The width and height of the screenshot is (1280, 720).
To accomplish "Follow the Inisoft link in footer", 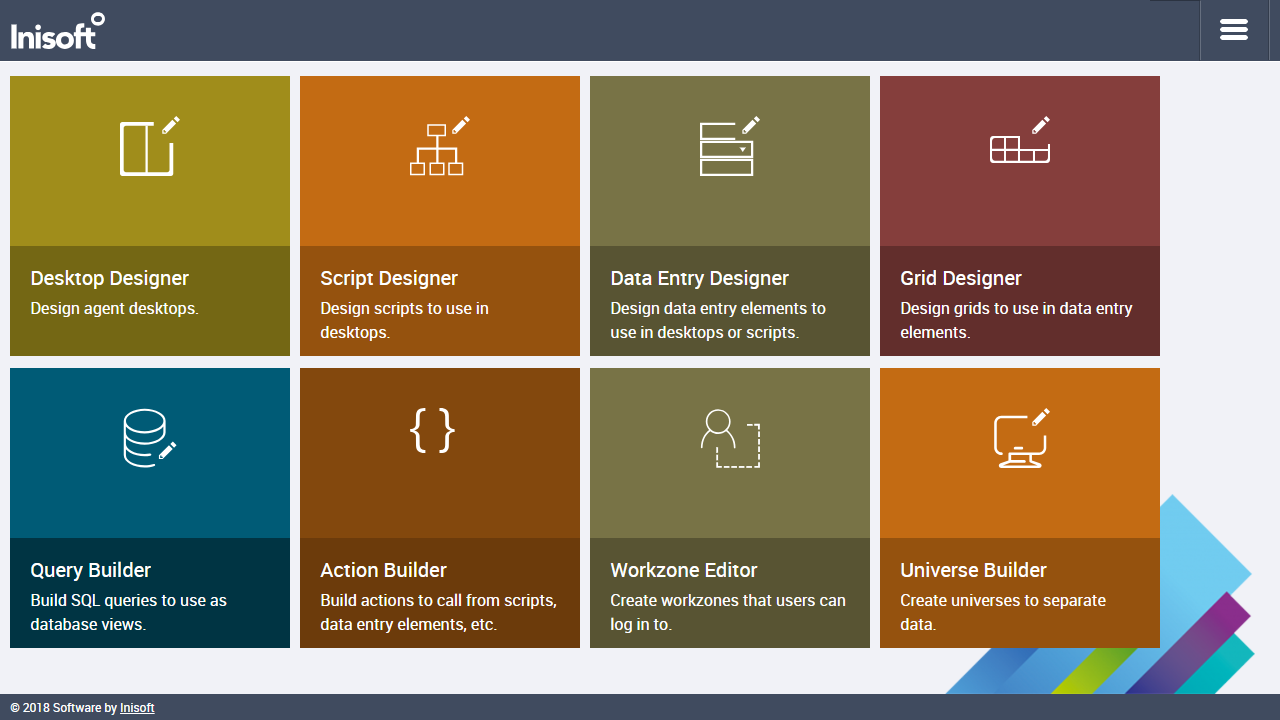I will tap(137, 708).
